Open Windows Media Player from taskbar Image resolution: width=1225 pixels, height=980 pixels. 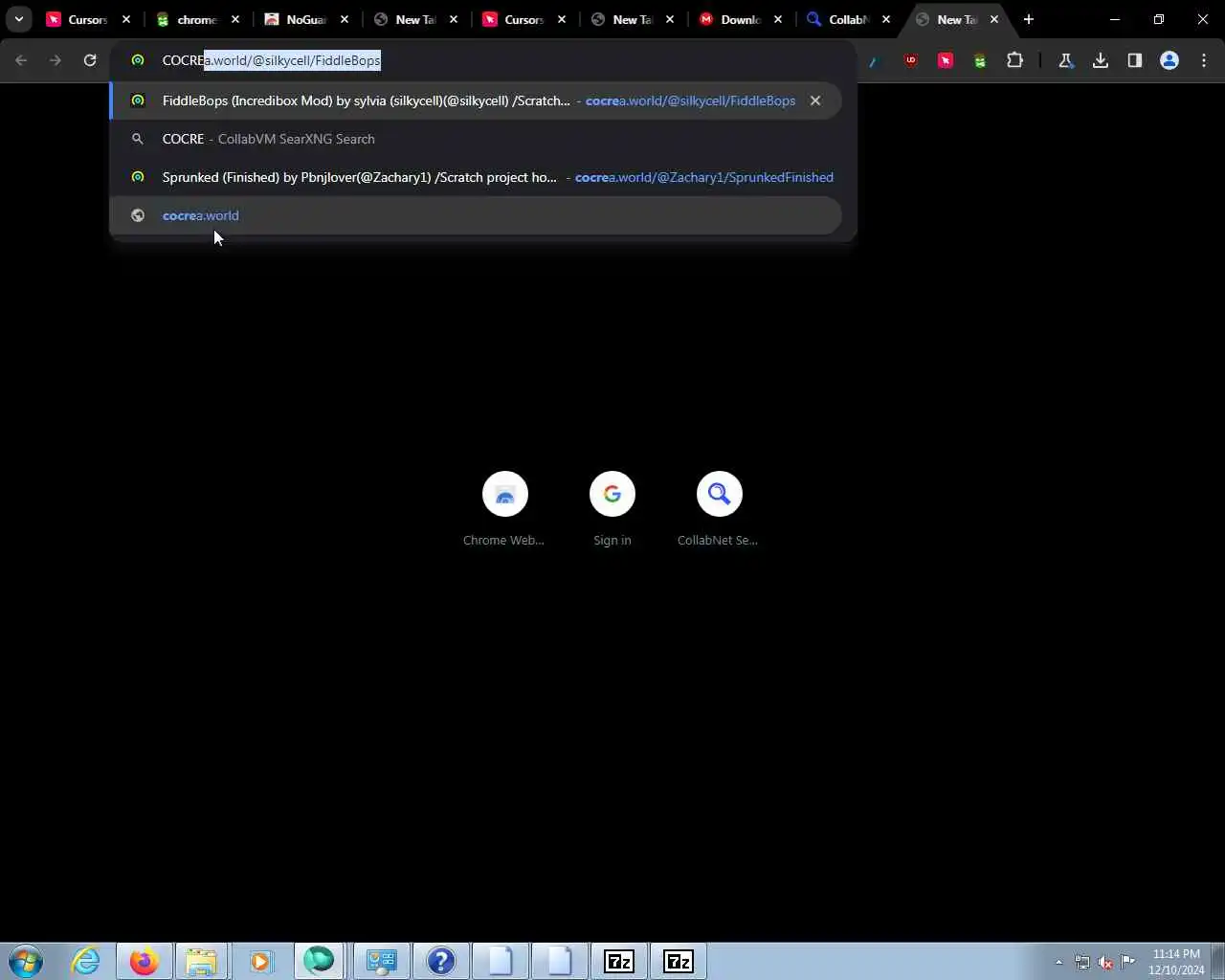tap(260, 961)
